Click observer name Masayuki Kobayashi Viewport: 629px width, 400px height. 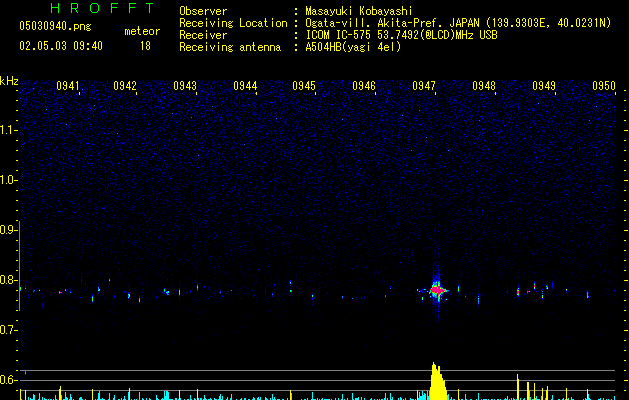click(x=359, y=11)
